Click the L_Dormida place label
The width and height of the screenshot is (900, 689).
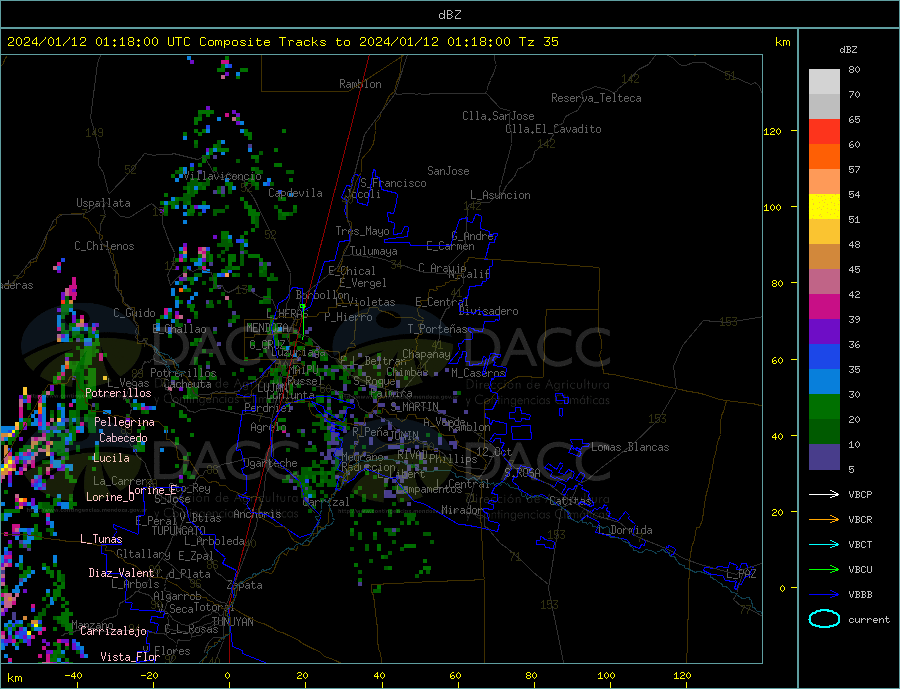pos(626,530)
